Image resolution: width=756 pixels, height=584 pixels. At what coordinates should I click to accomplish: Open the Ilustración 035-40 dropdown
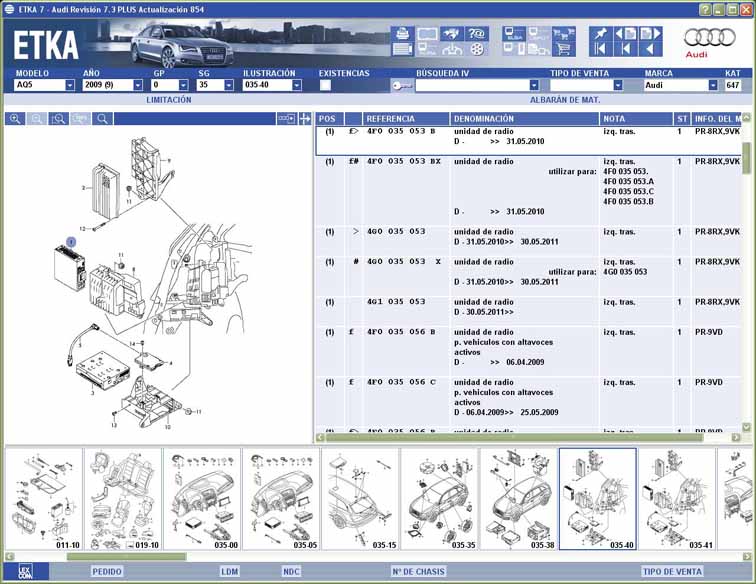point(297,85)
